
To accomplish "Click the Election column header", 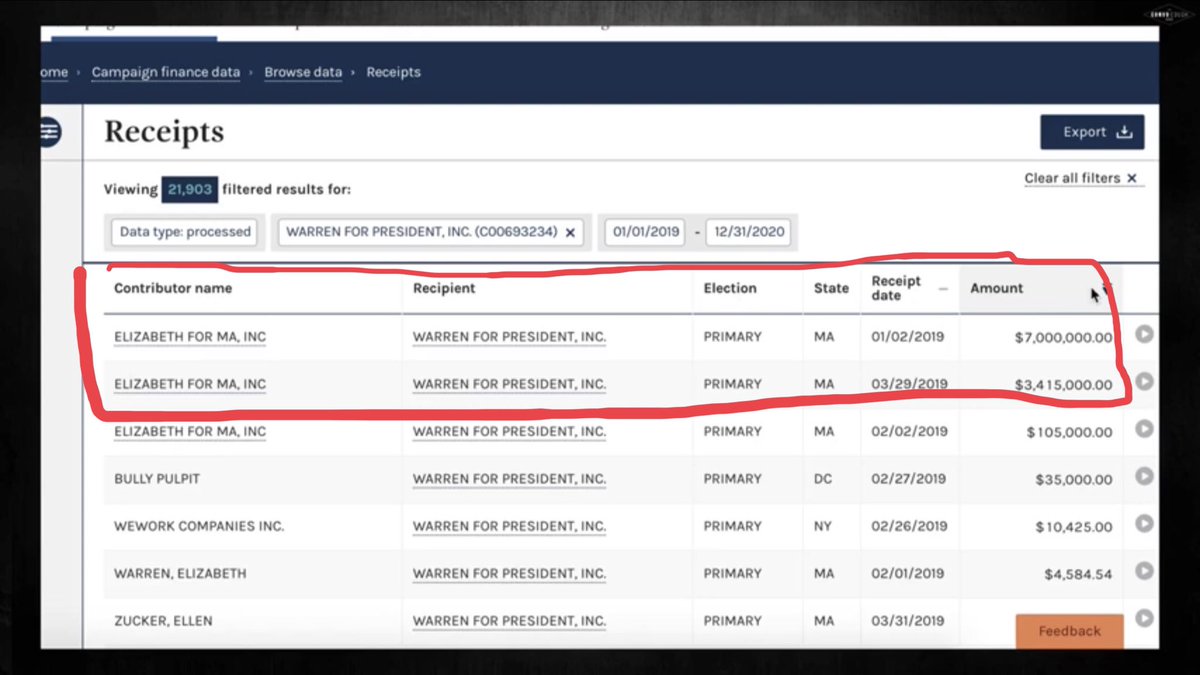I will click(730, 288).
